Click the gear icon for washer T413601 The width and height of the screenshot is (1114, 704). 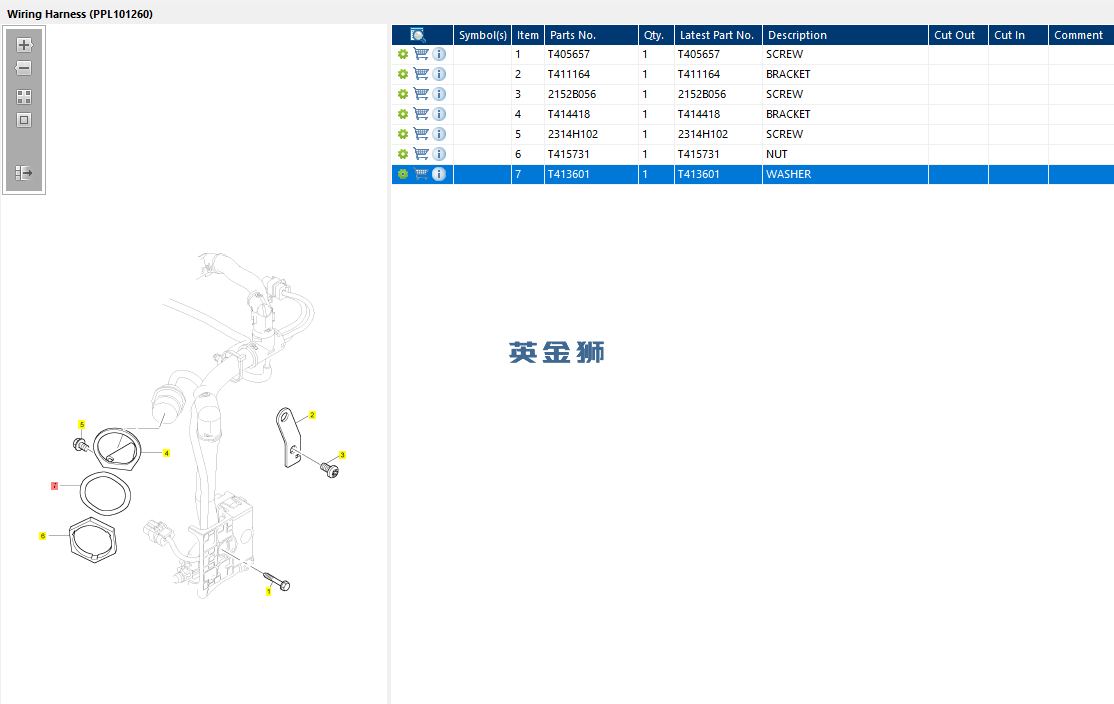tap(403, 174)
